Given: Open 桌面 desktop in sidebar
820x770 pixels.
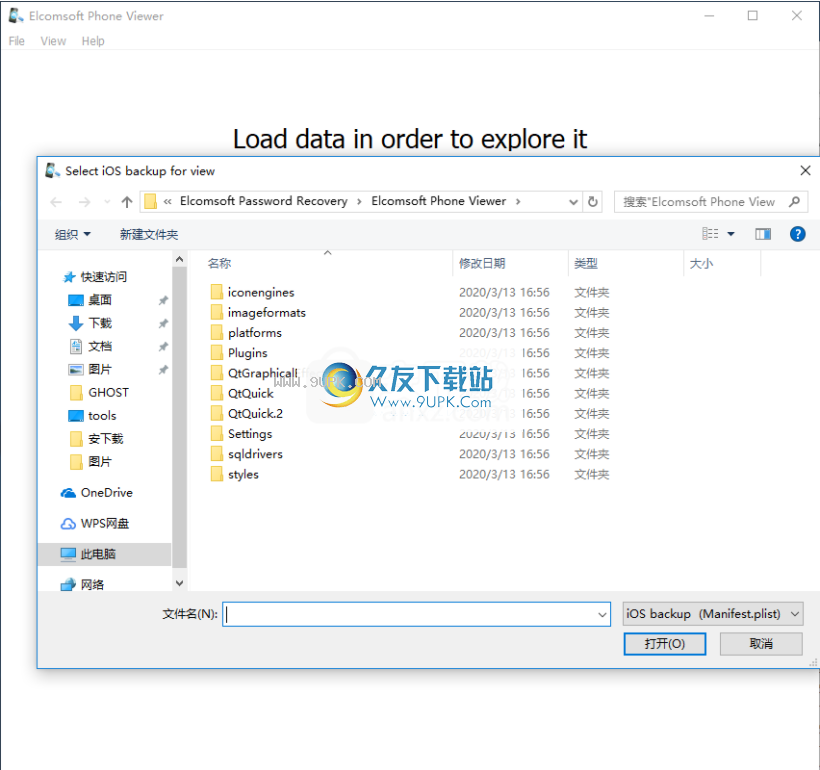Looking at the screenshot, I should coord(90,300).
